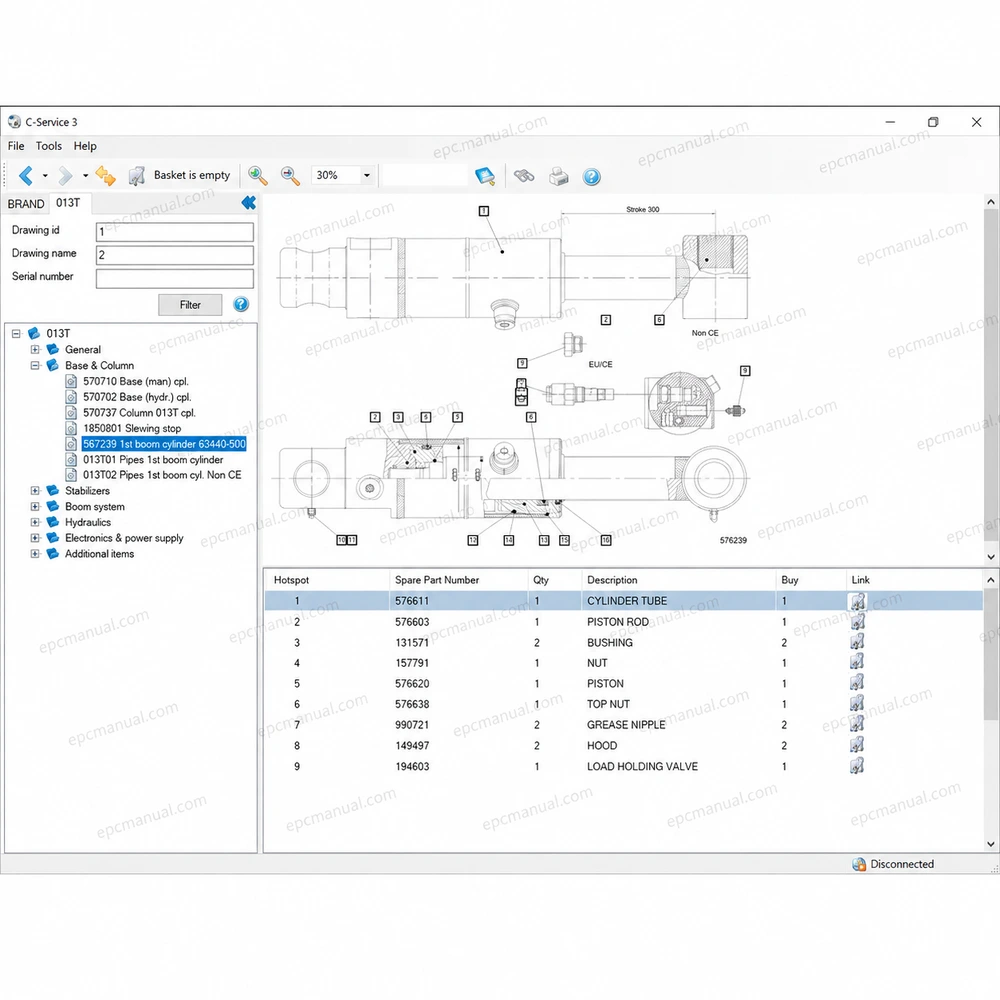Open the back history dropdown arrow
The height and width of the screenshot is (1000, 1000).
click(x=45, y=175)
